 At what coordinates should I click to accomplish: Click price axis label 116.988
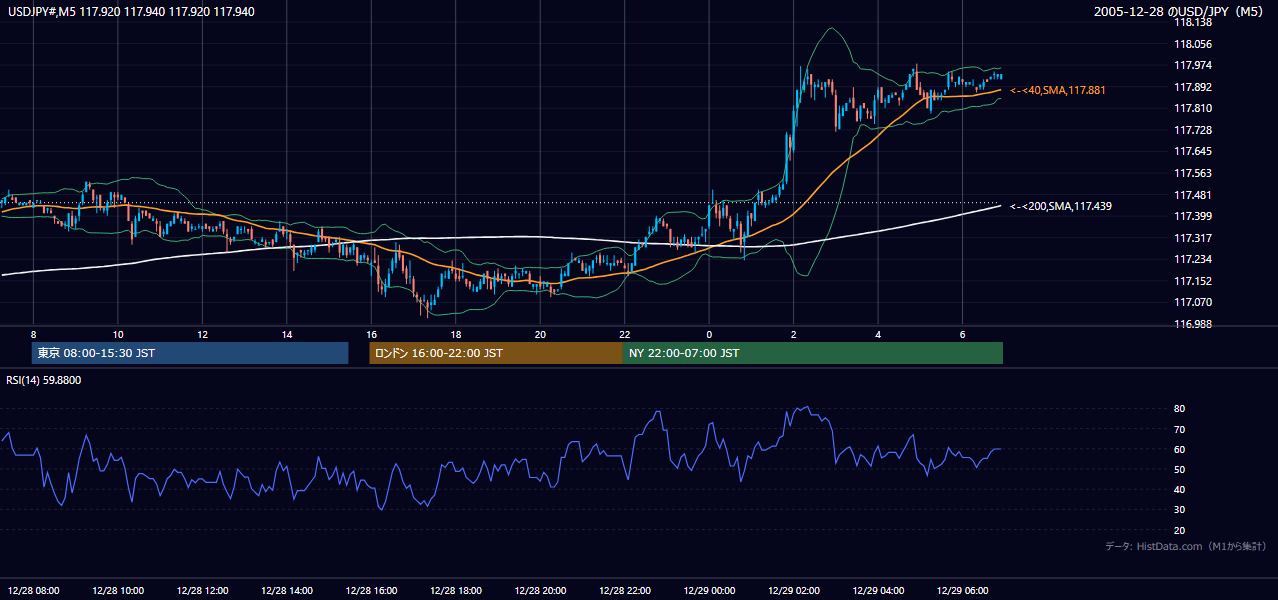(1192, 324)
